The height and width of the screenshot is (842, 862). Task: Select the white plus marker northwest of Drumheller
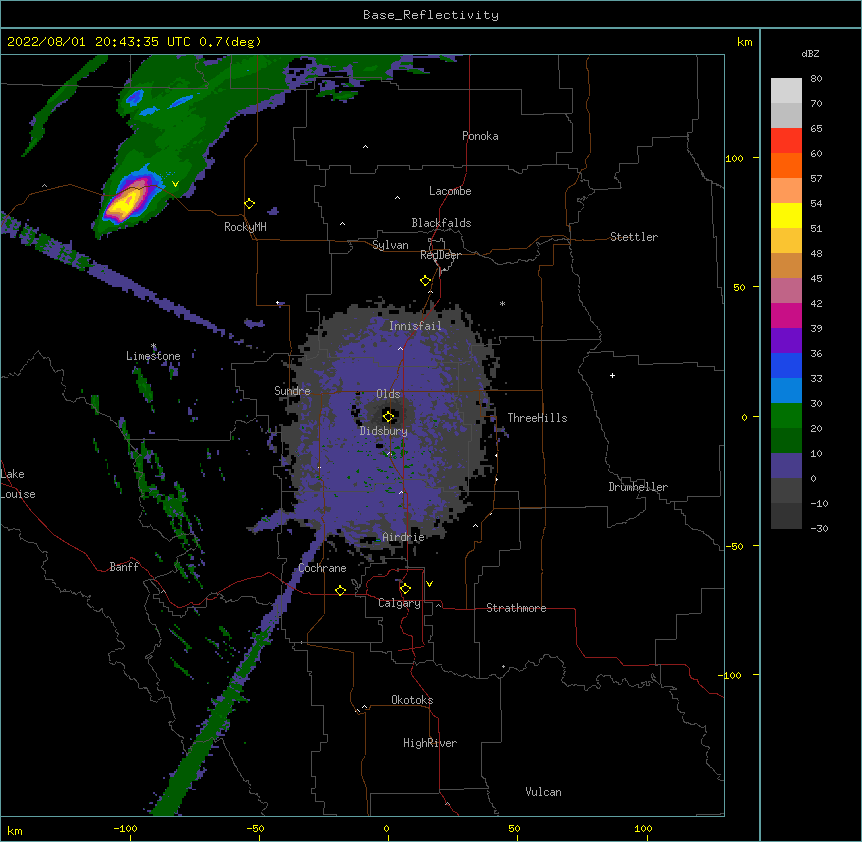612,375
